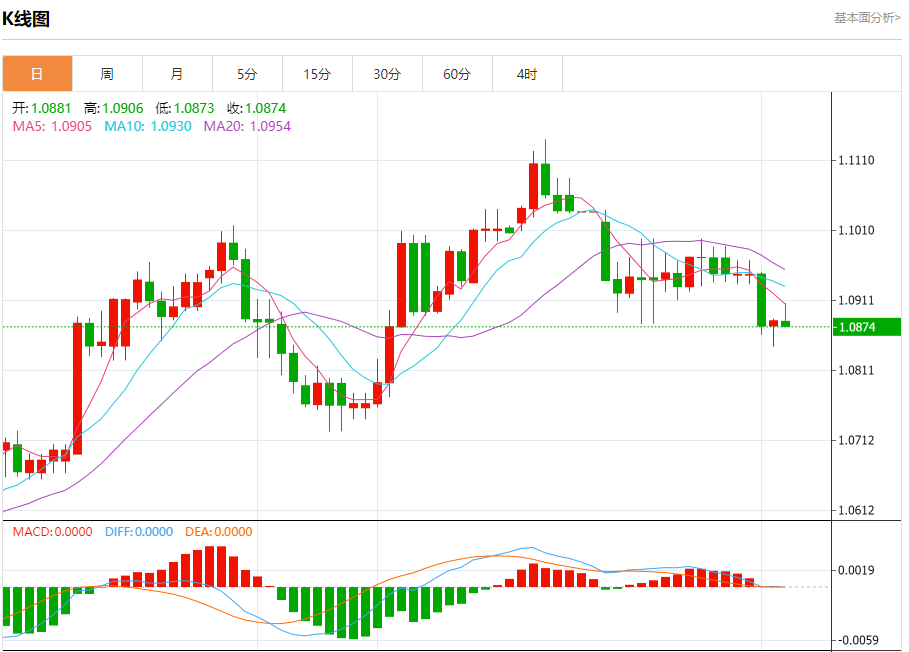Switch to the 月 monthly tab

(177, 74)
